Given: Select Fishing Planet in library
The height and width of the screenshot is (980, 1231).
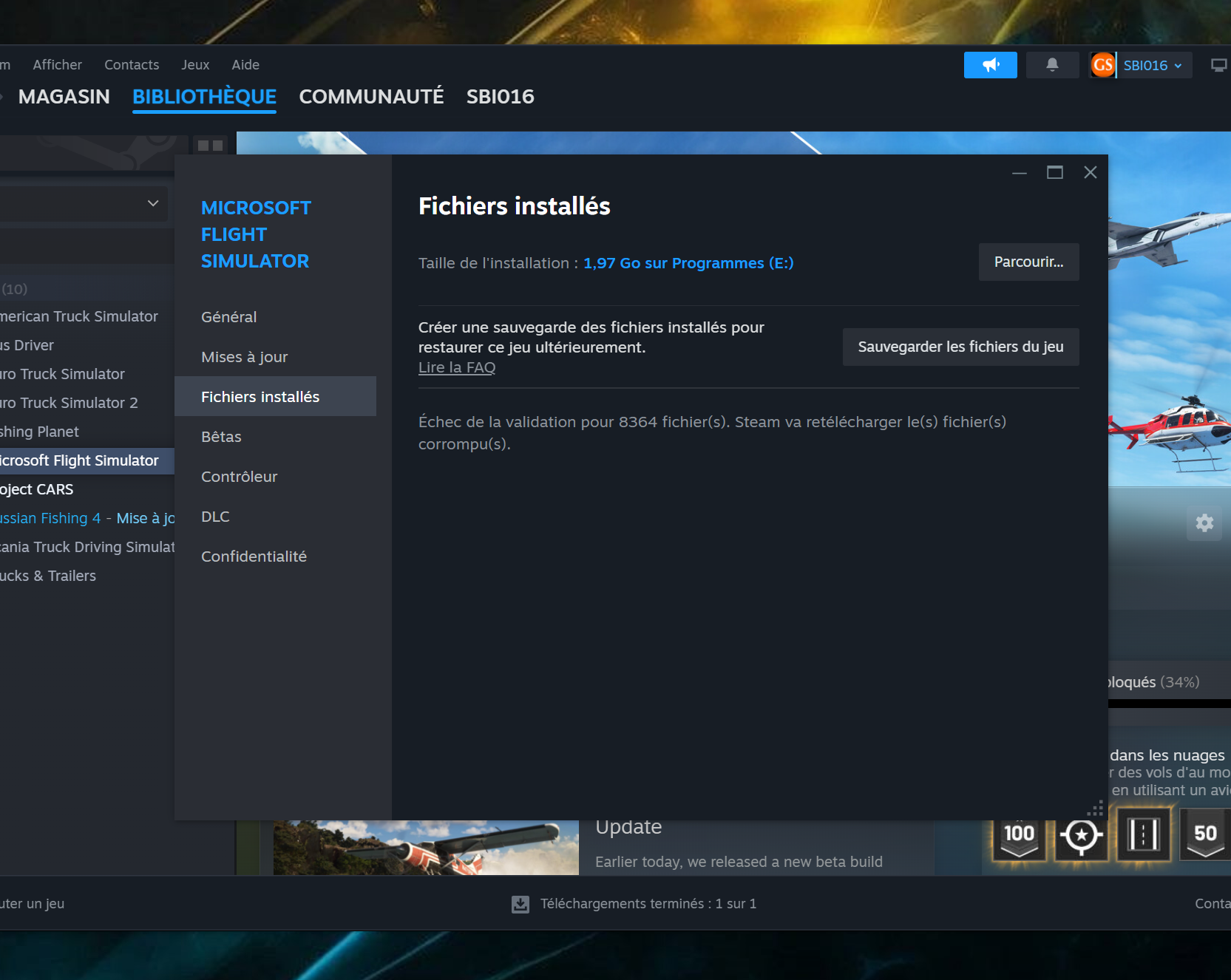Looking at the screenshot, I should [x=40, y=432].
